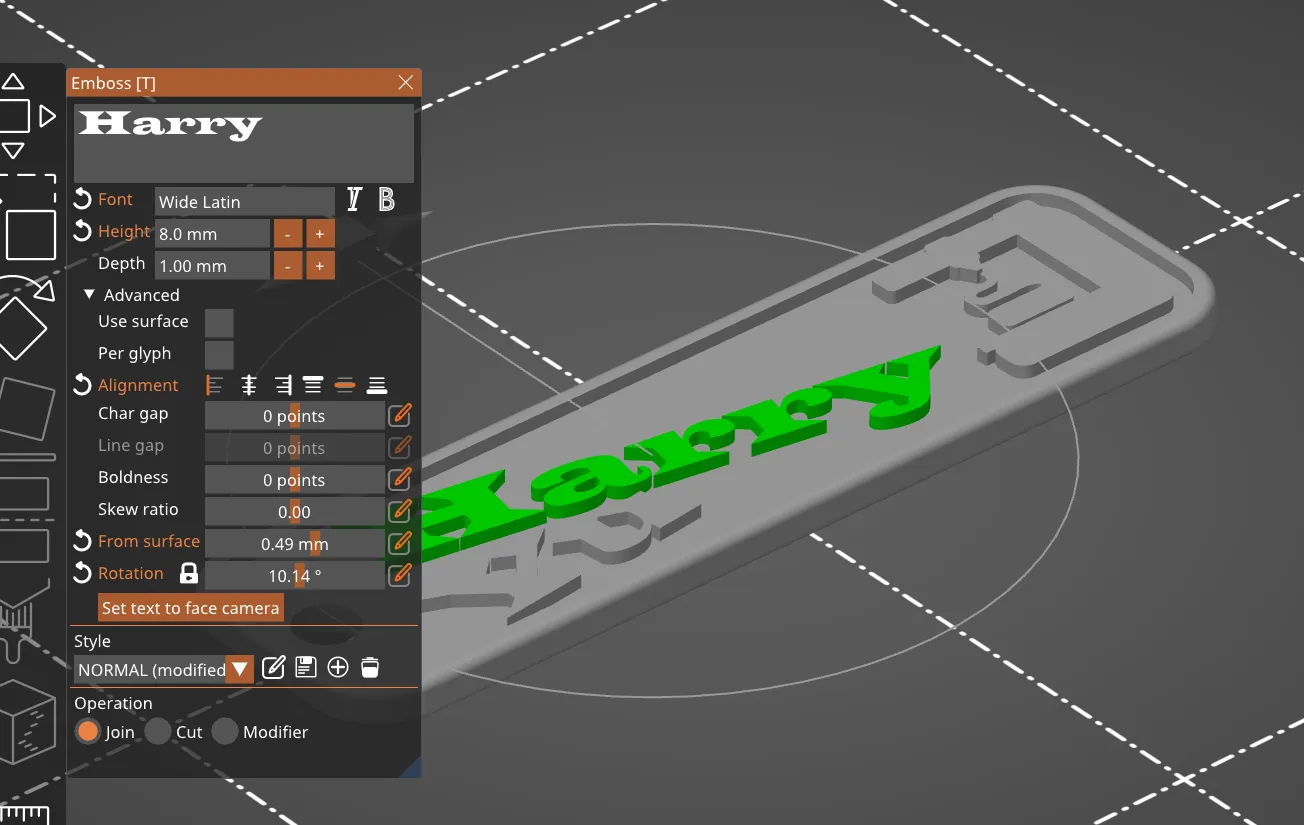This screenshot has width=1304, height=825.
Task: Enable the Use surface checkbox
Action: coord(219,322)
